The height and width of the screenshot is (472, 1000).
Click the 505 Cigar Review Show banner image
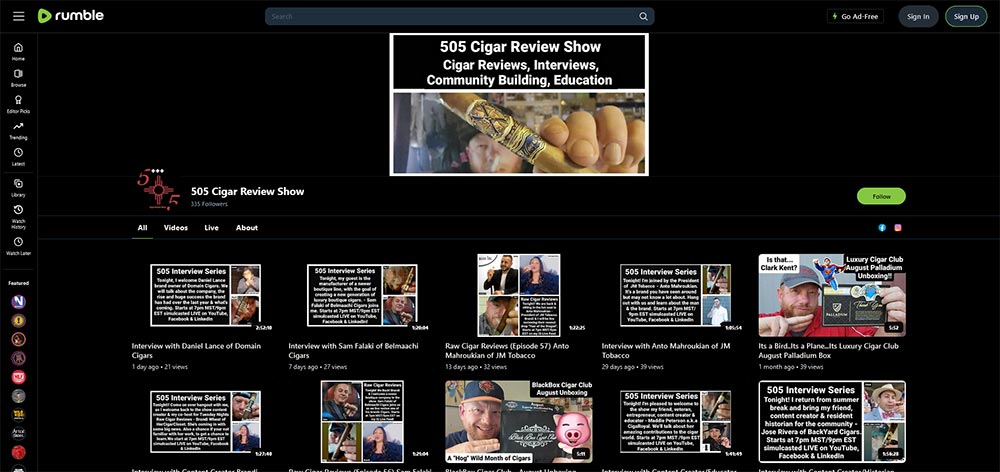519,105
